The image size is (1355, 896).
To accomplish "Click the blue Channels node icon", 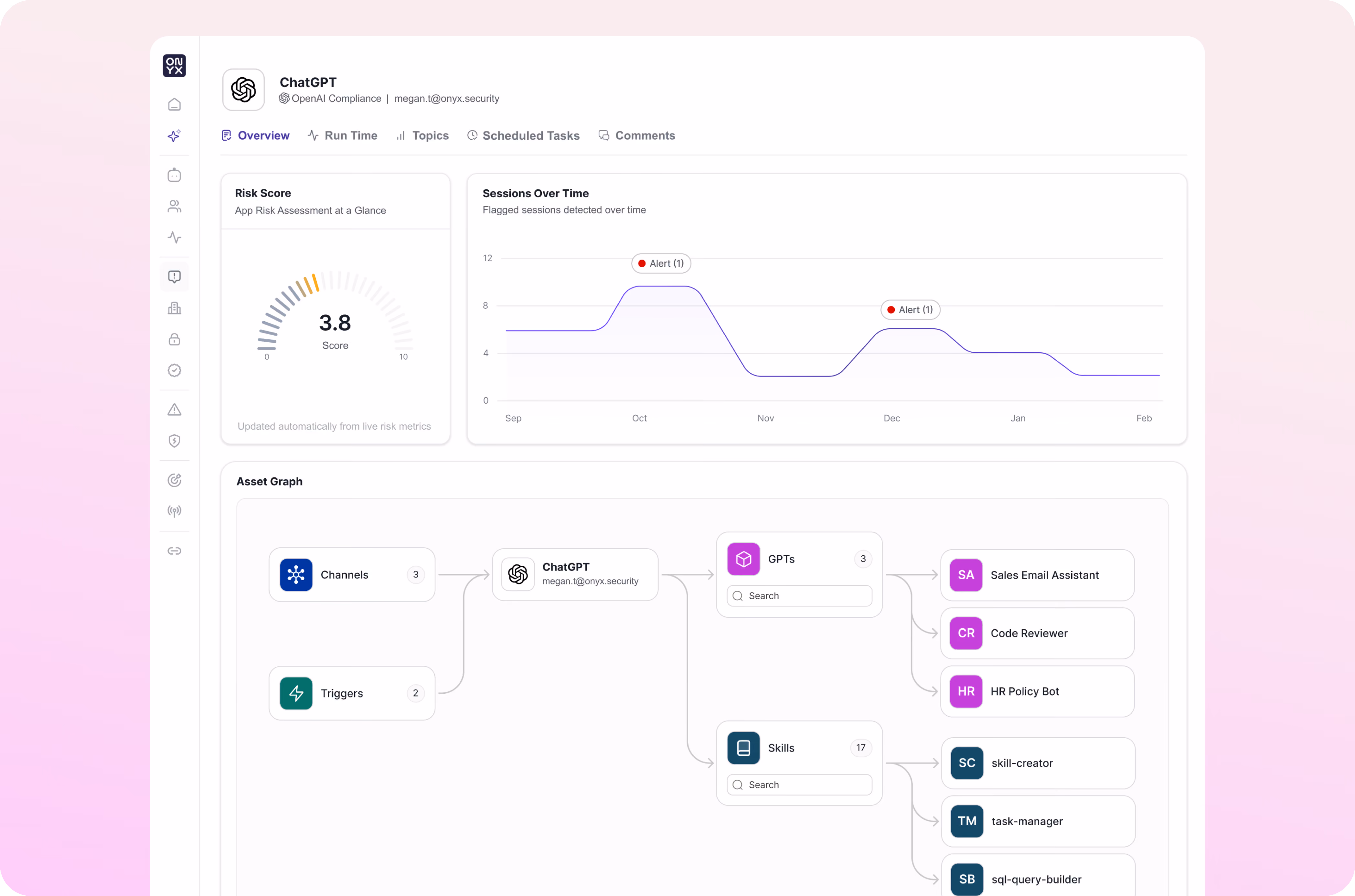I will (296, 574).
